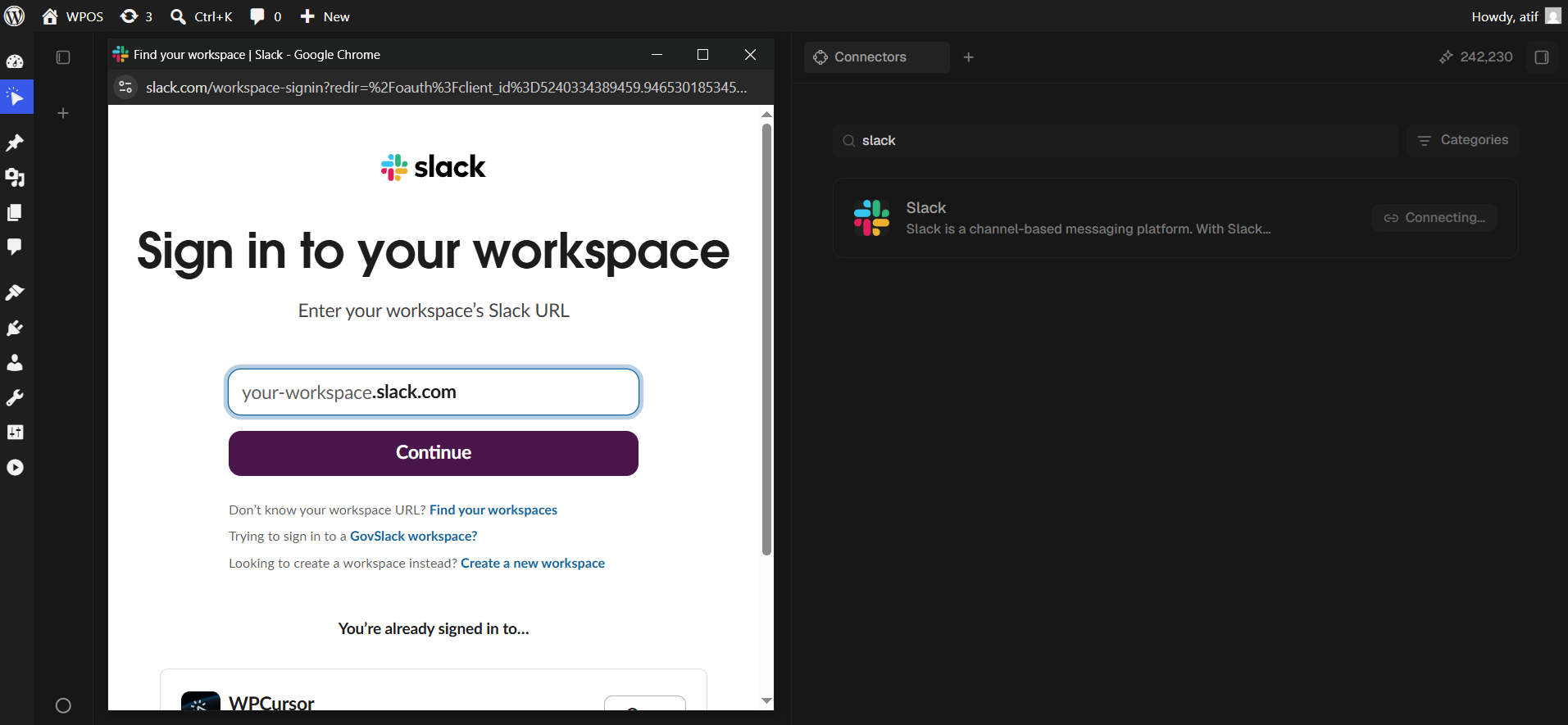
Task: Click the site information icon in Chrome address bar
Action: pyautogui.click(x=125, y=87)
